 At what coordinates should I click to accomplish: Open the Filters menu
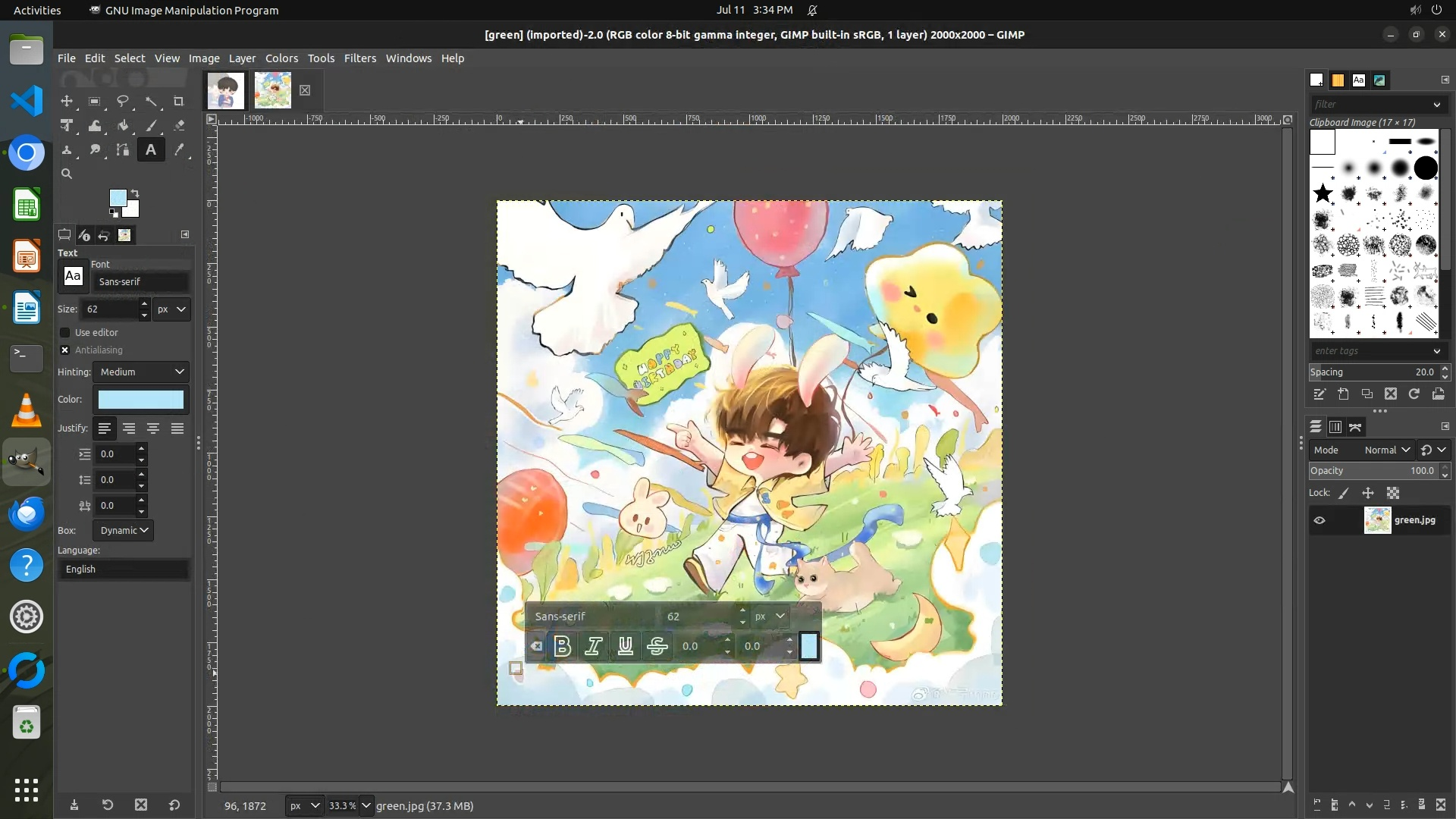pyautogui.click(x=359, y=58)
